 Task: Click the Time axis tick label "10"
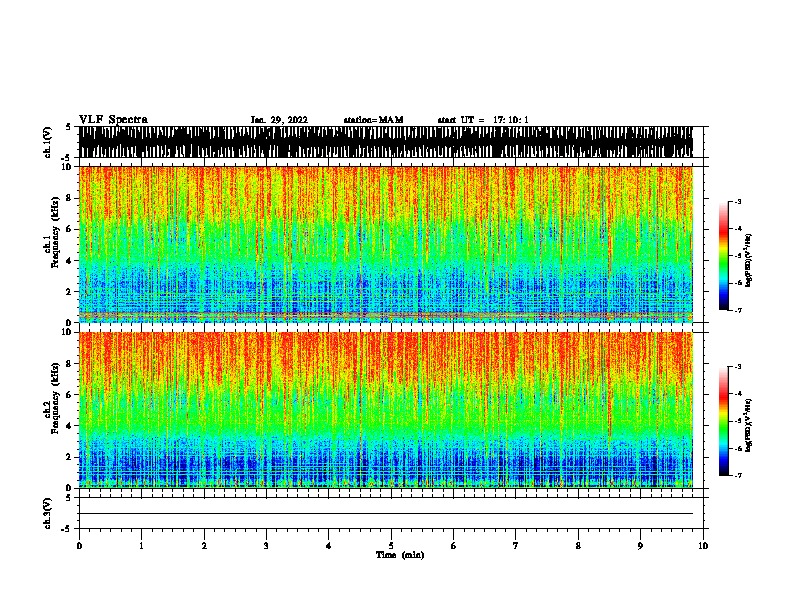[x=703, y=546]
